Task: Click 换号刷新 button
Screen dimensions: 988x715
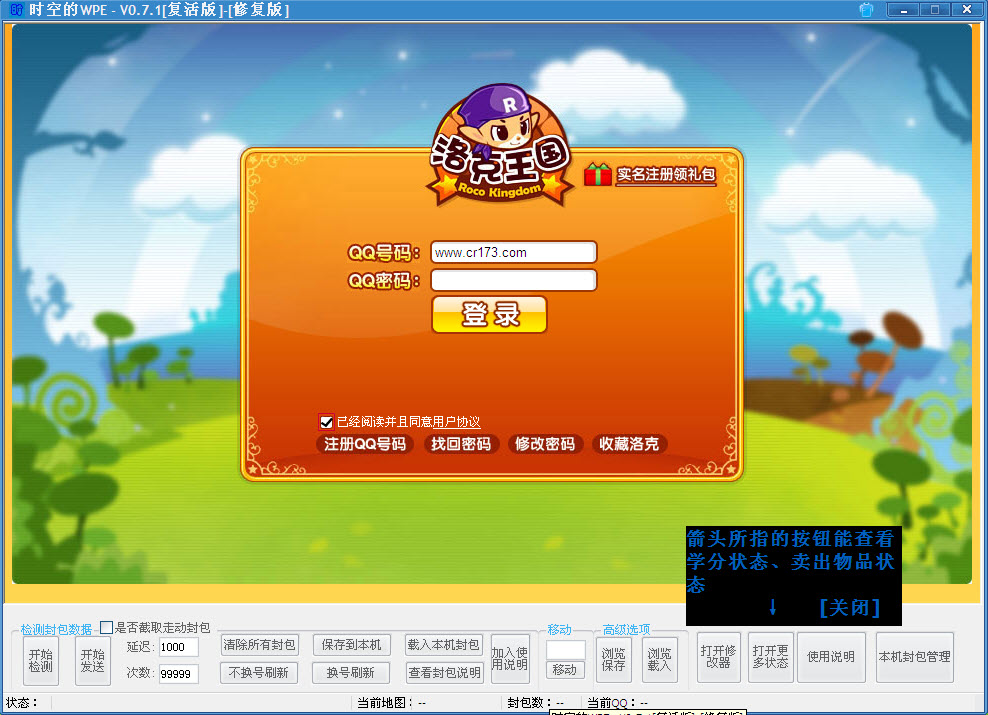Action: (351, 673)
